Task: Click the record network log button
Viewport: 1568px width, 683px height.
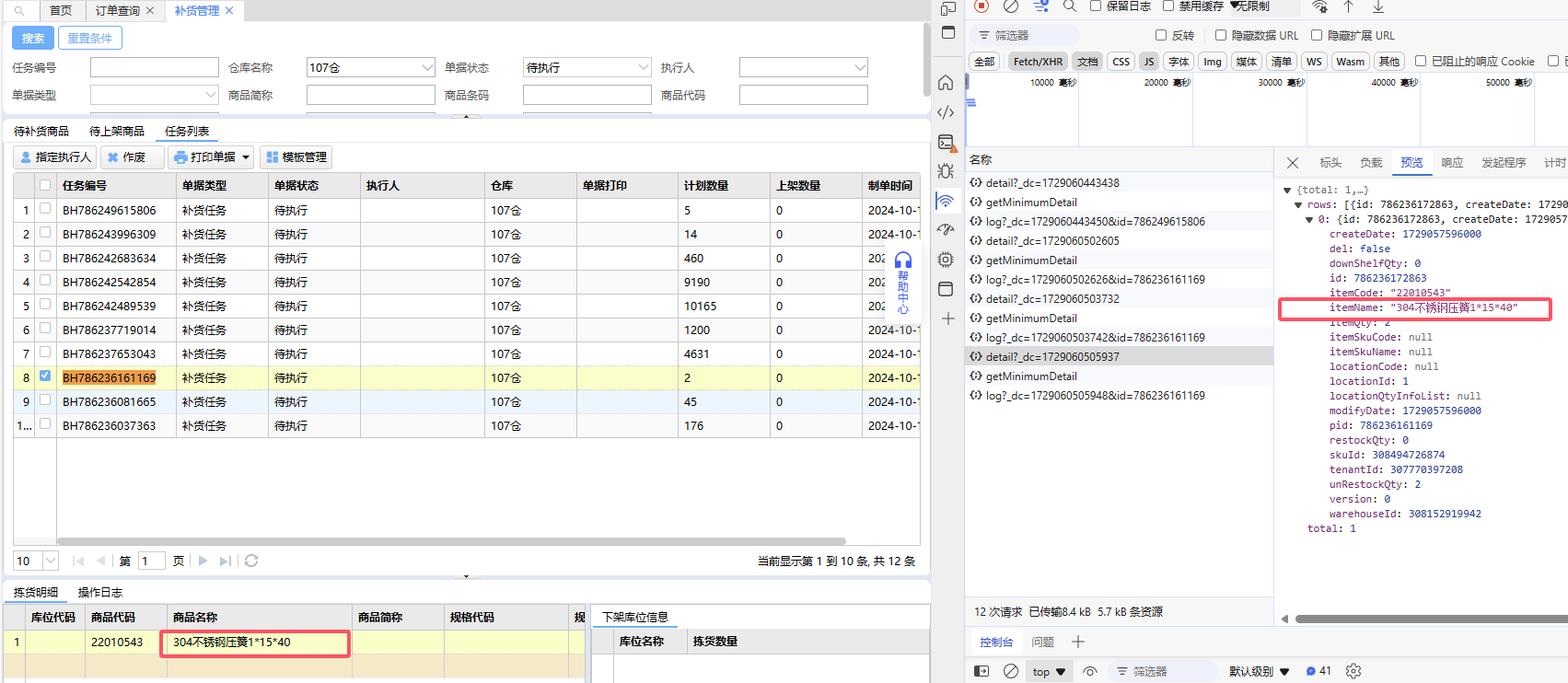Action: (981, 6)
